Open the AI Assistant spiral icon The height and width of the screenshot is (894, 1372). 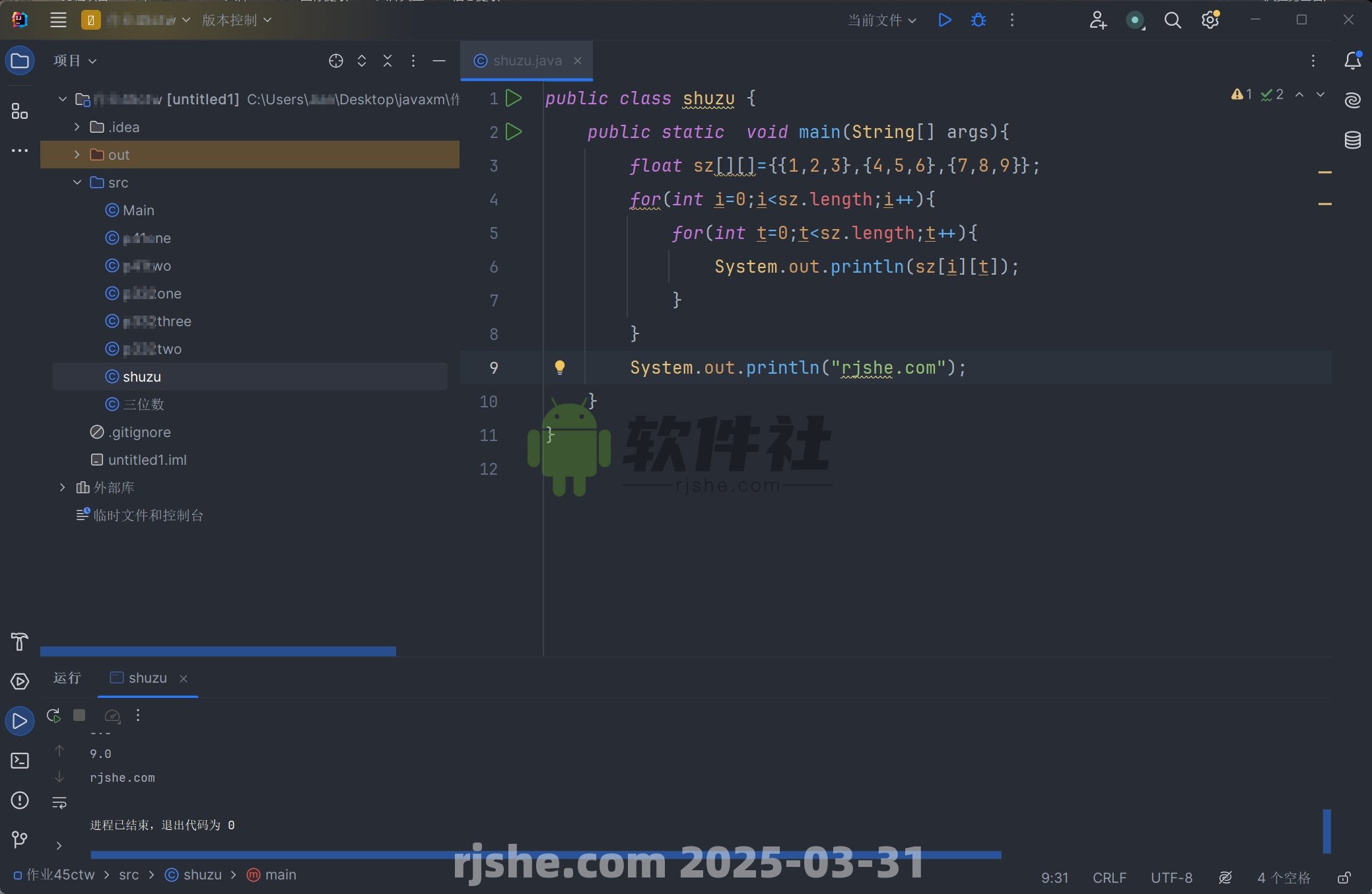[x=1353, y=100]
